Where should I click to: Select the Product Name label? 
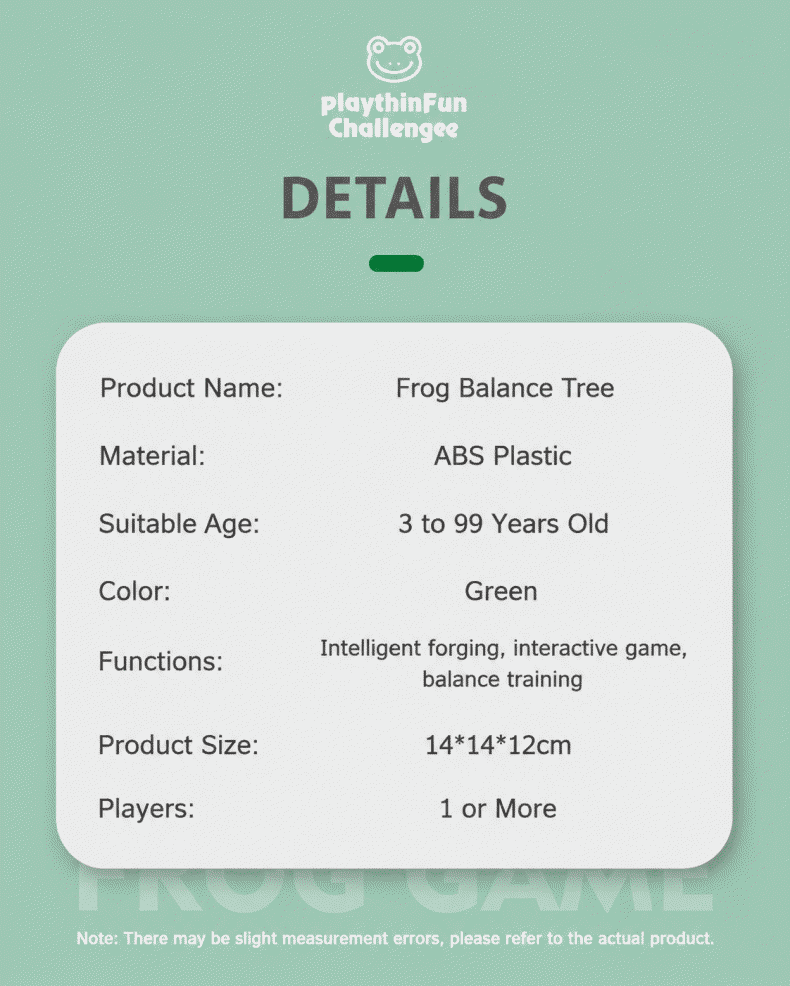(191, 388)
